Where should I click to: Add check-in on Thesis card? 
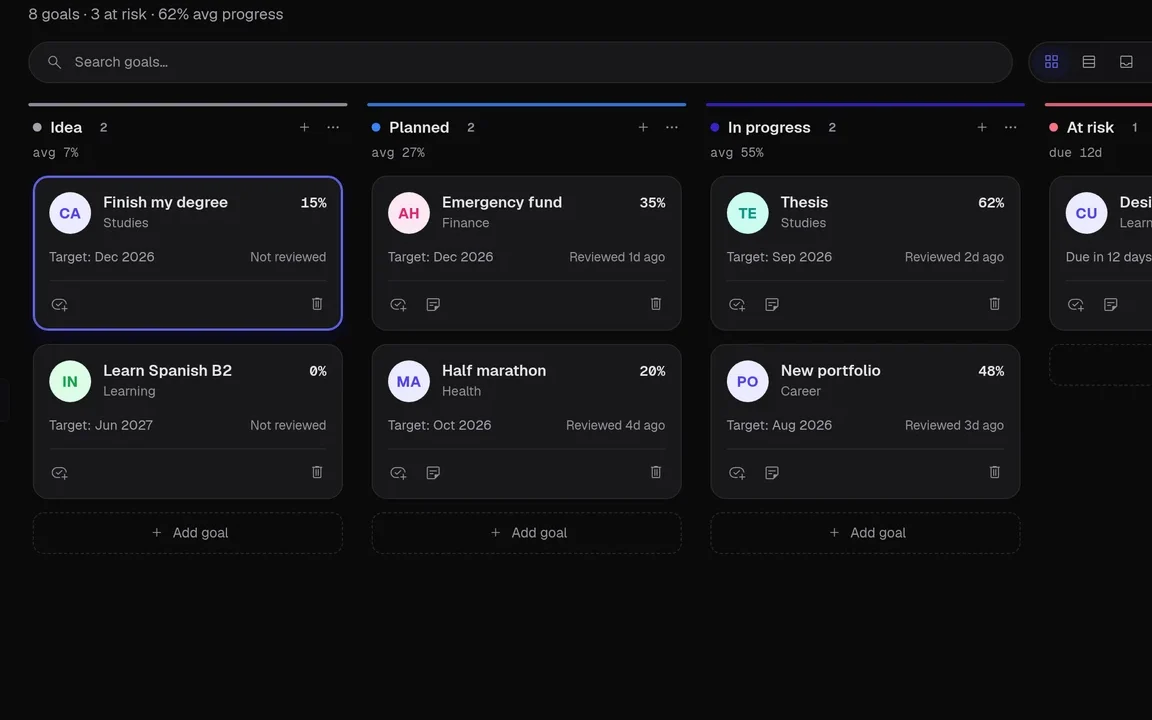pos(737,304)
